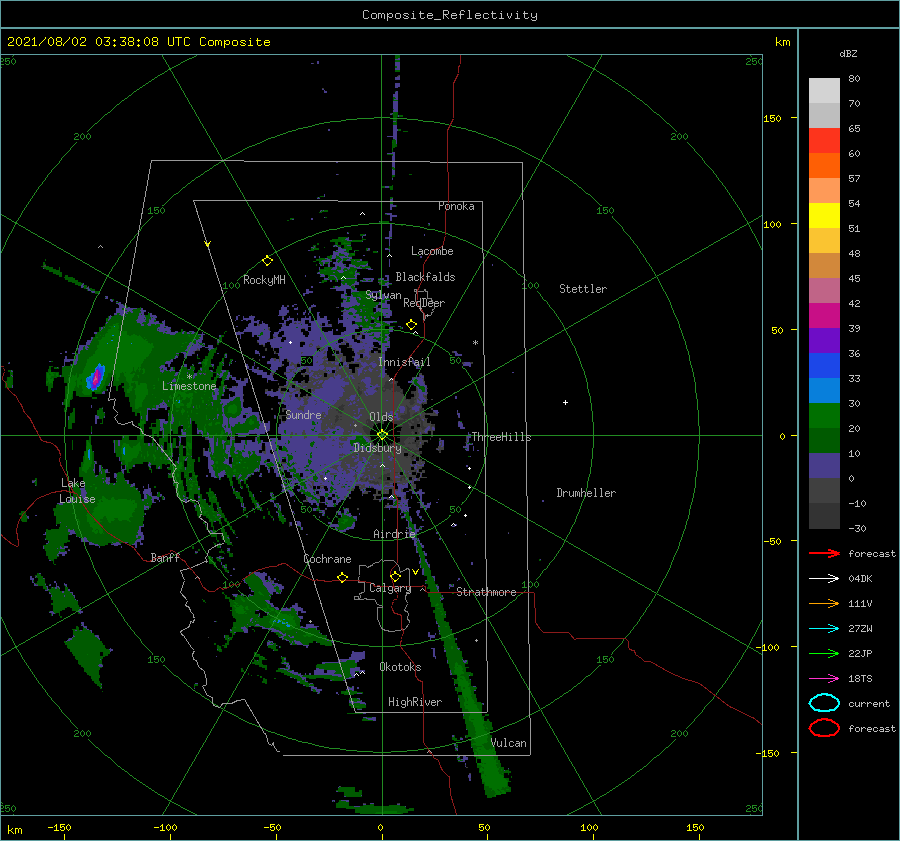Image resolution: width=900 pixels, height=841 pixels.
Task: Click the 80 dBZ value on the scale
Action: click(x=854, y=79)
